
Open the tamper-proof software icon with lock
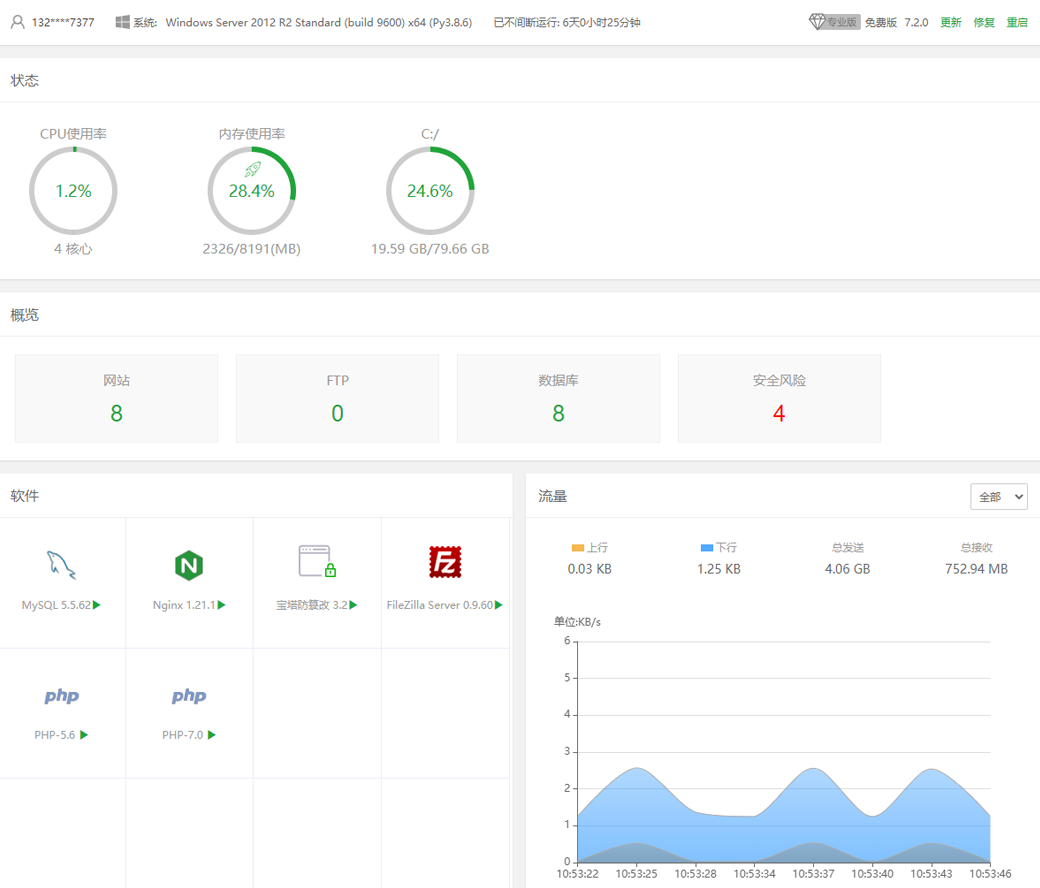tap(317, 562)
